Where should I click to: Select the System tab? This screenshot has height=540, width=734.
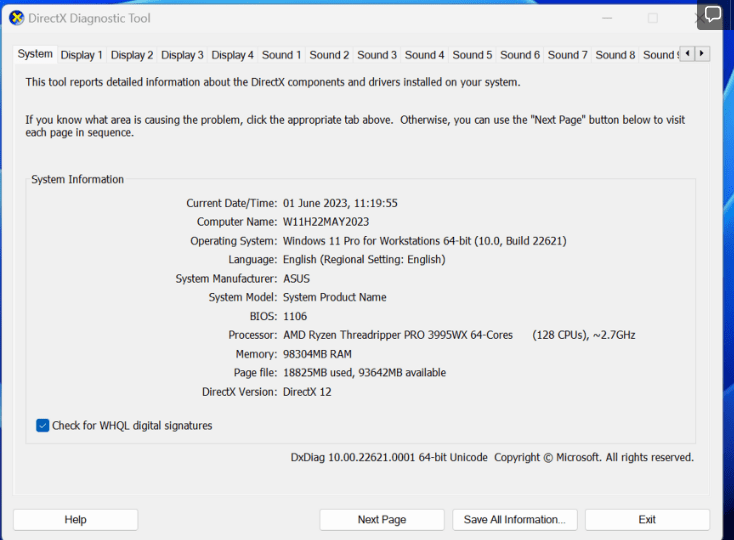35,54
